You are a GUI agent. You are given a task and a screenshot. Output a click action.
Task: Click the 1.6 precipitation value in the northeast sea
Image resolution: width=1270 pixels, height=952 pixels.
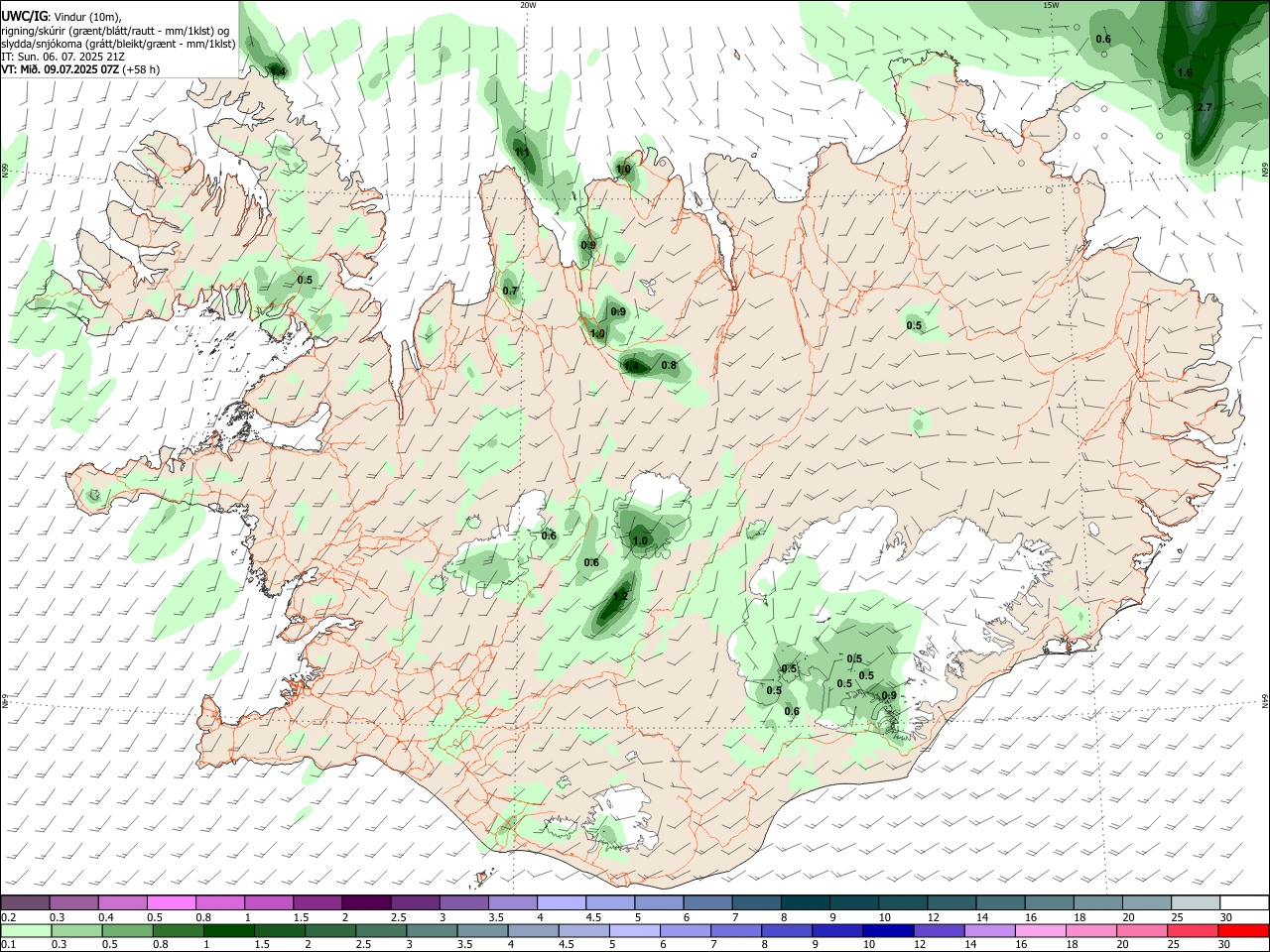[1185, 72]
